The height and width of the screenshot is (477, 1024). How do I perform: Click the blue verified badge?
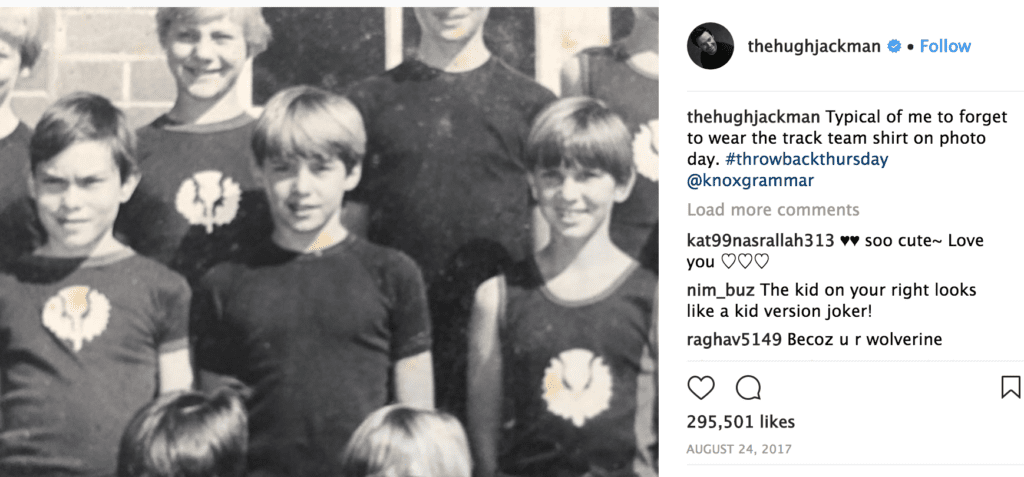pos(894,46)
